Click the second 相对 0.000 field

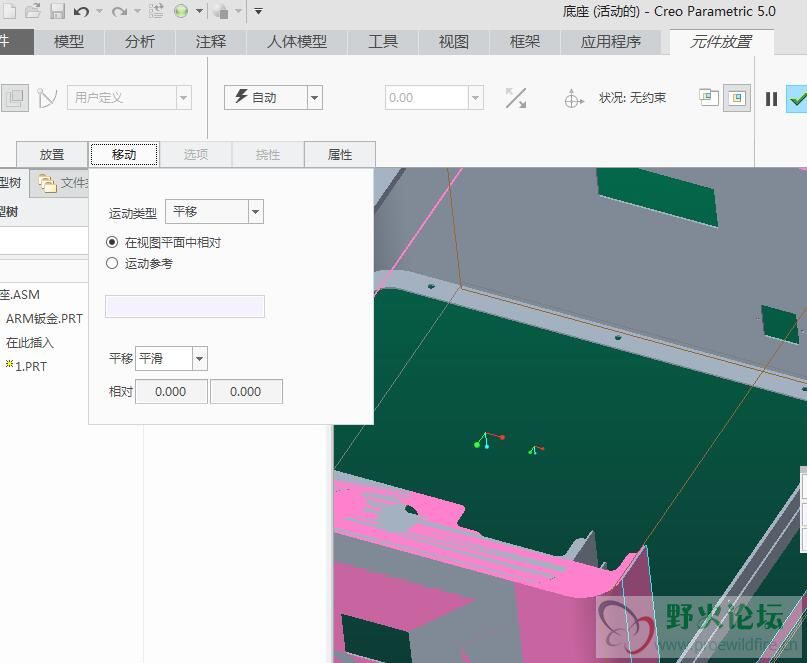(x=247, y=392)
